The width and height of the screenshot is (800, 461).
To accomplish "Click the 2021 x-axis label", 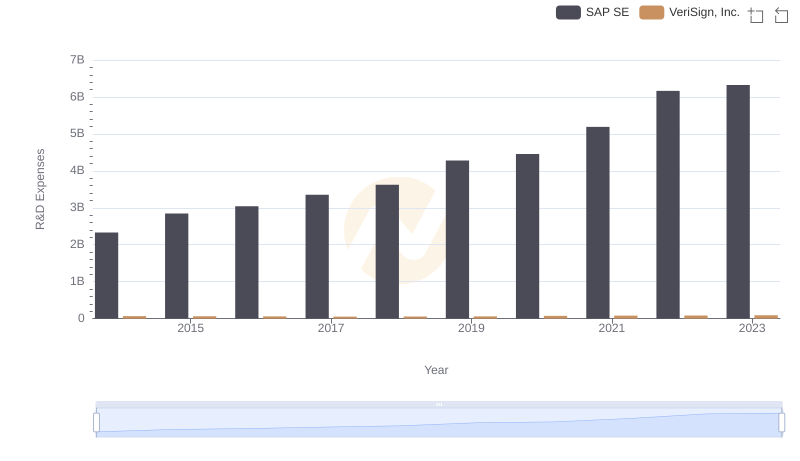I will (612, 328).
